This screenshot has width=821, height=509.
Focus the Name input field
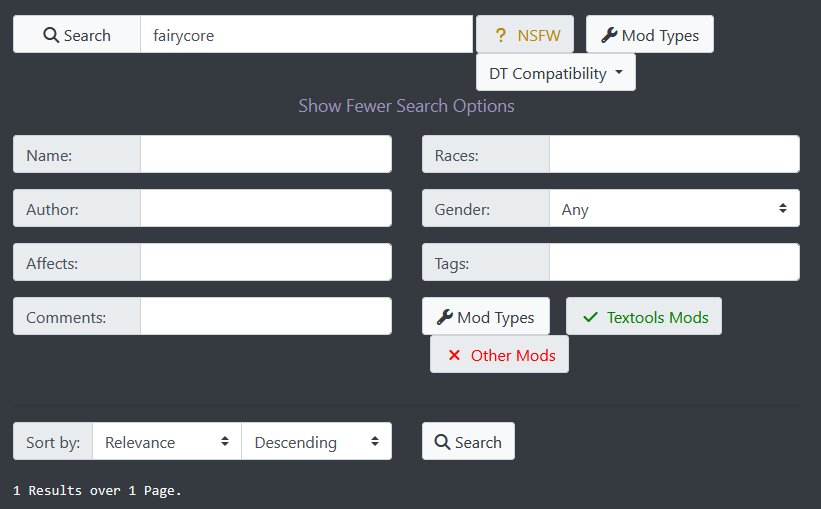pos(266,154)
